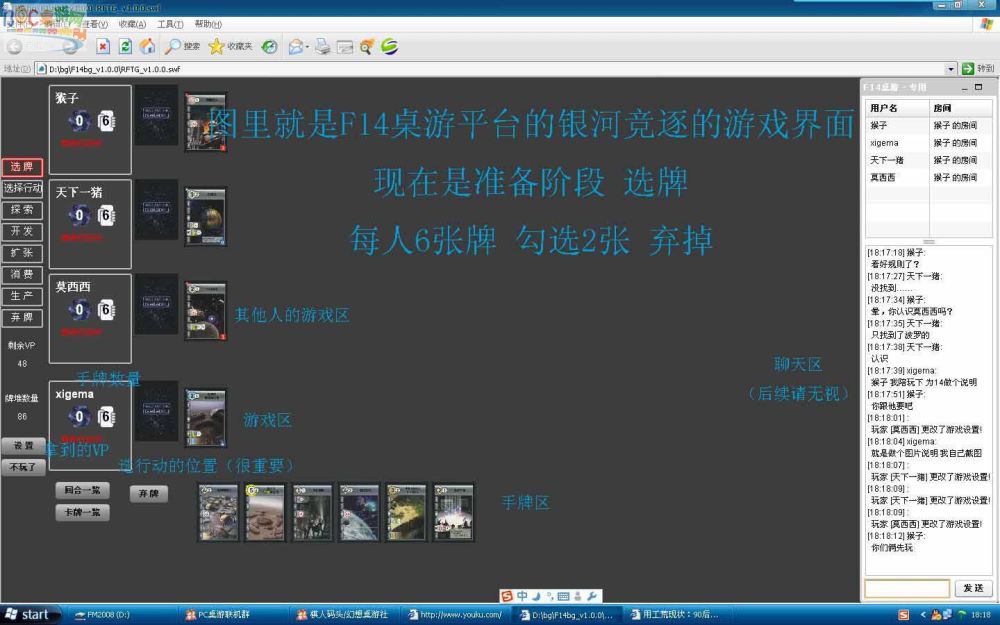
Task: Select the 消费 consume phase button
Action: pos(22,275)
